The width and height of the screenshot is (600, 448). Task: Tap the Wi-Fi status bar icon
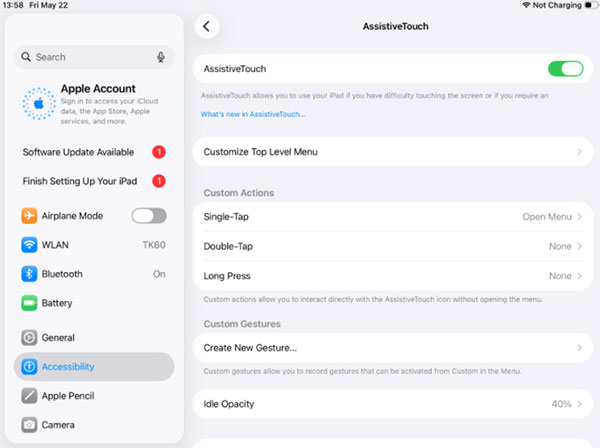(526, 5)
